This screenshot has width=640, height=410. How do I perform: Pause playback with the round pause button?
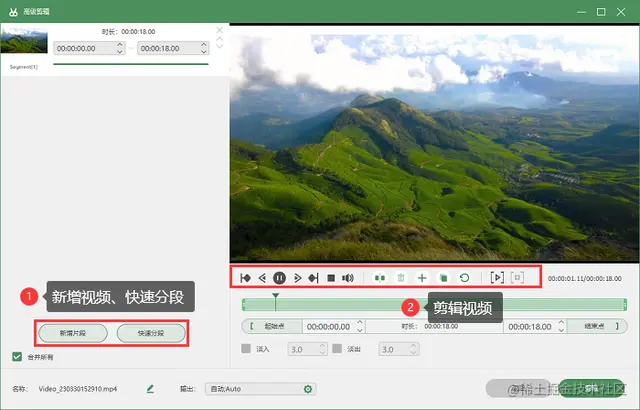coord(279,278)
